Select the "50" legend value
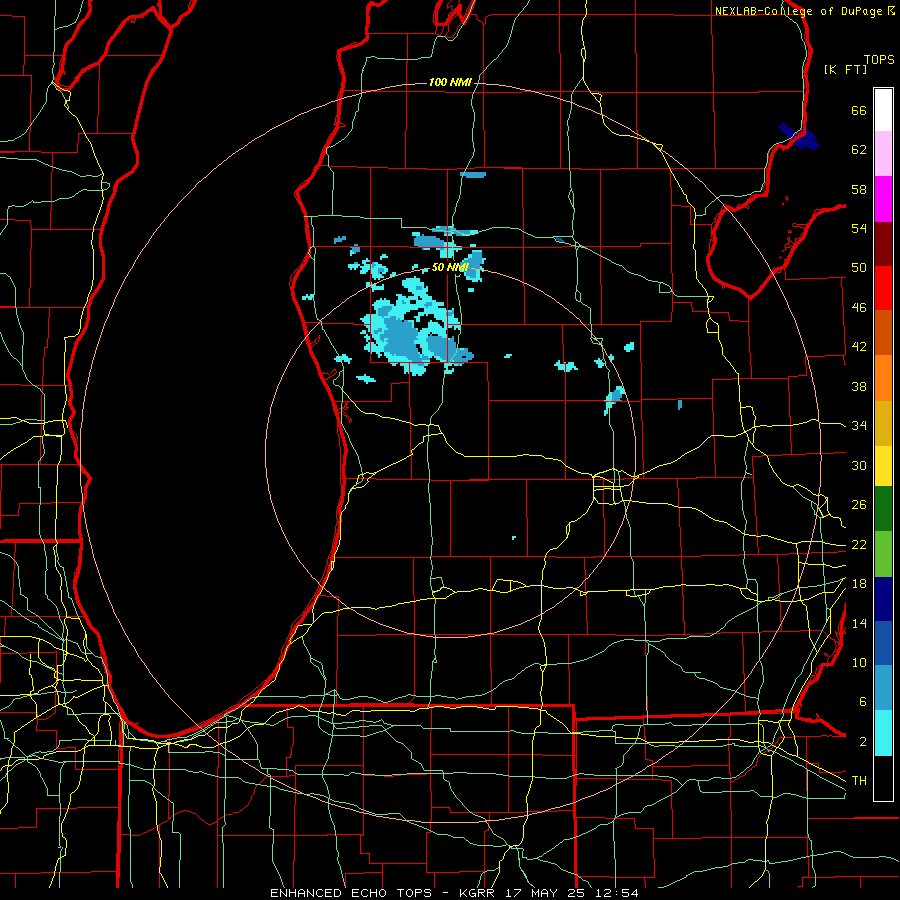 tap(859, 268)
